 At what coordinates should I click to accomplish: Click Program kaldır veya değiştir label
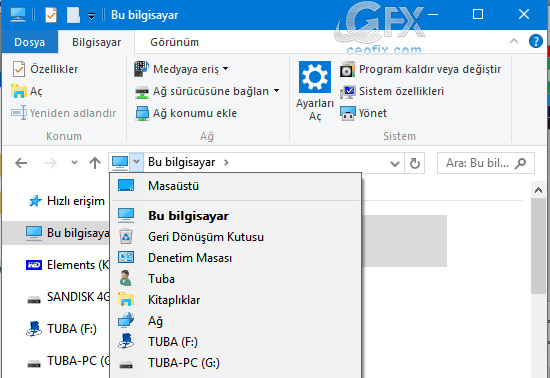pyautogui.click(x=430, y=69)
